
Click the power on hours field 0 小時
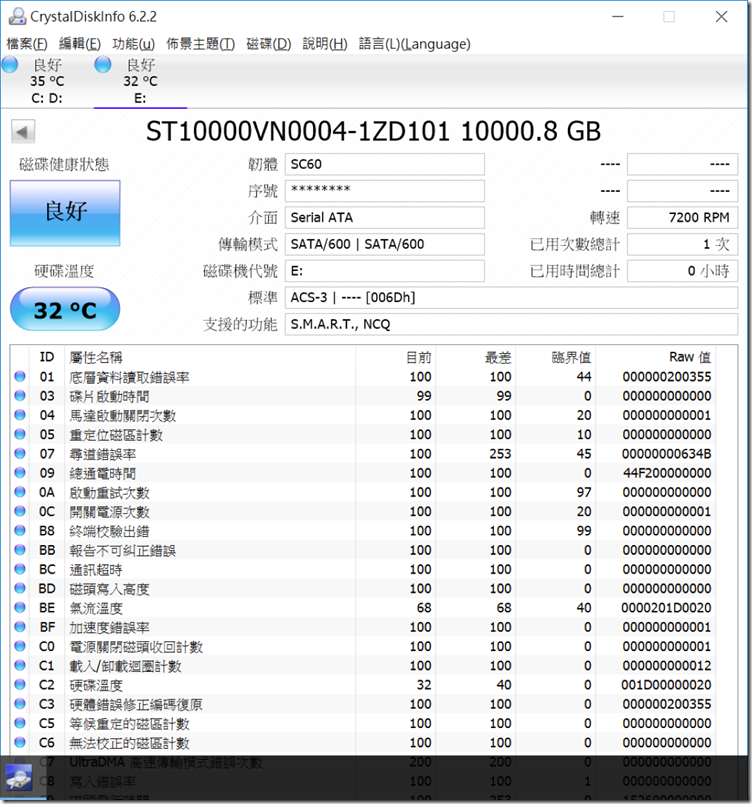click(x=682, y=271)
